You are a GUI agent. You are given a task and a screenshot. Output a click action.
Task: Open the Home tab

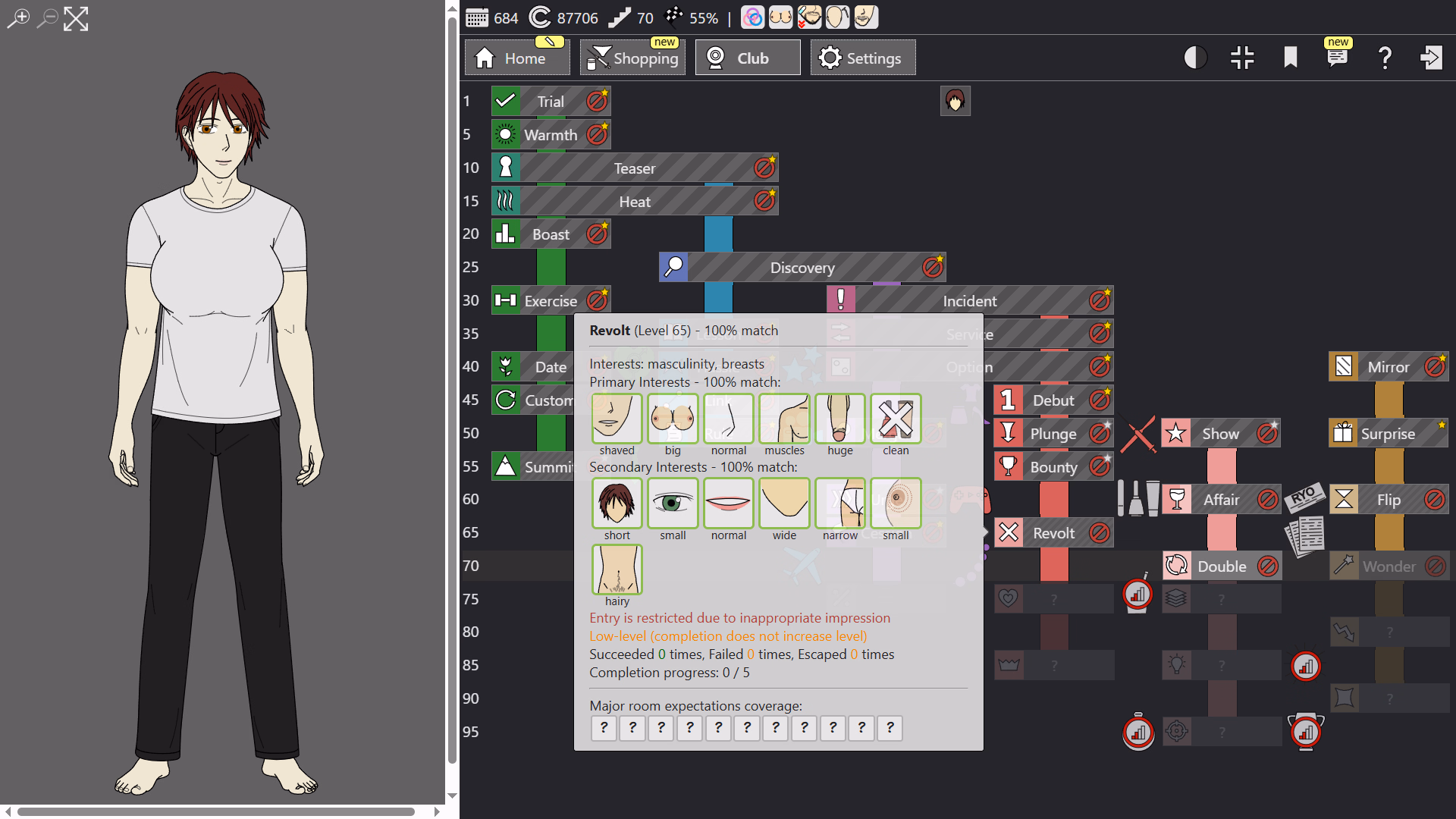tap(517, 58)
